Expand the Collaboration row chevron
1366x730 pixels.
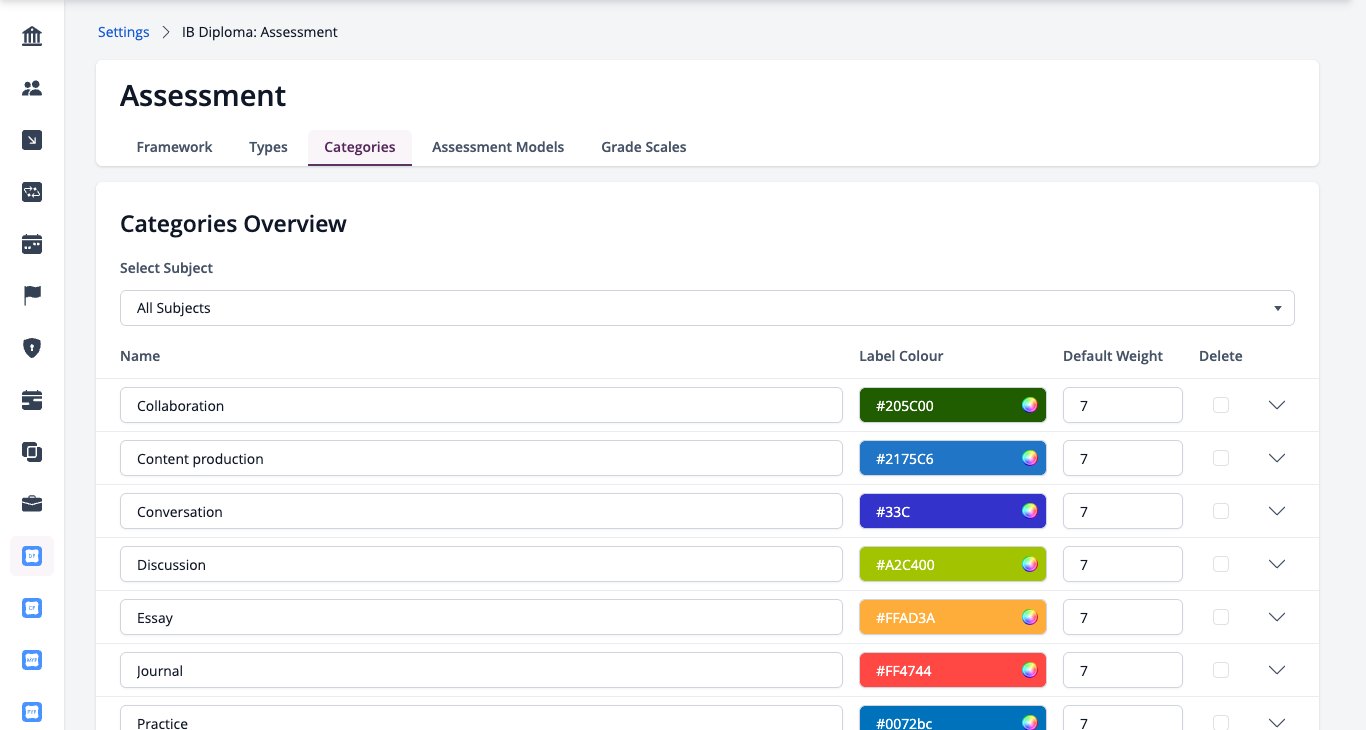pyautogui.click(x=1276, y=405)
